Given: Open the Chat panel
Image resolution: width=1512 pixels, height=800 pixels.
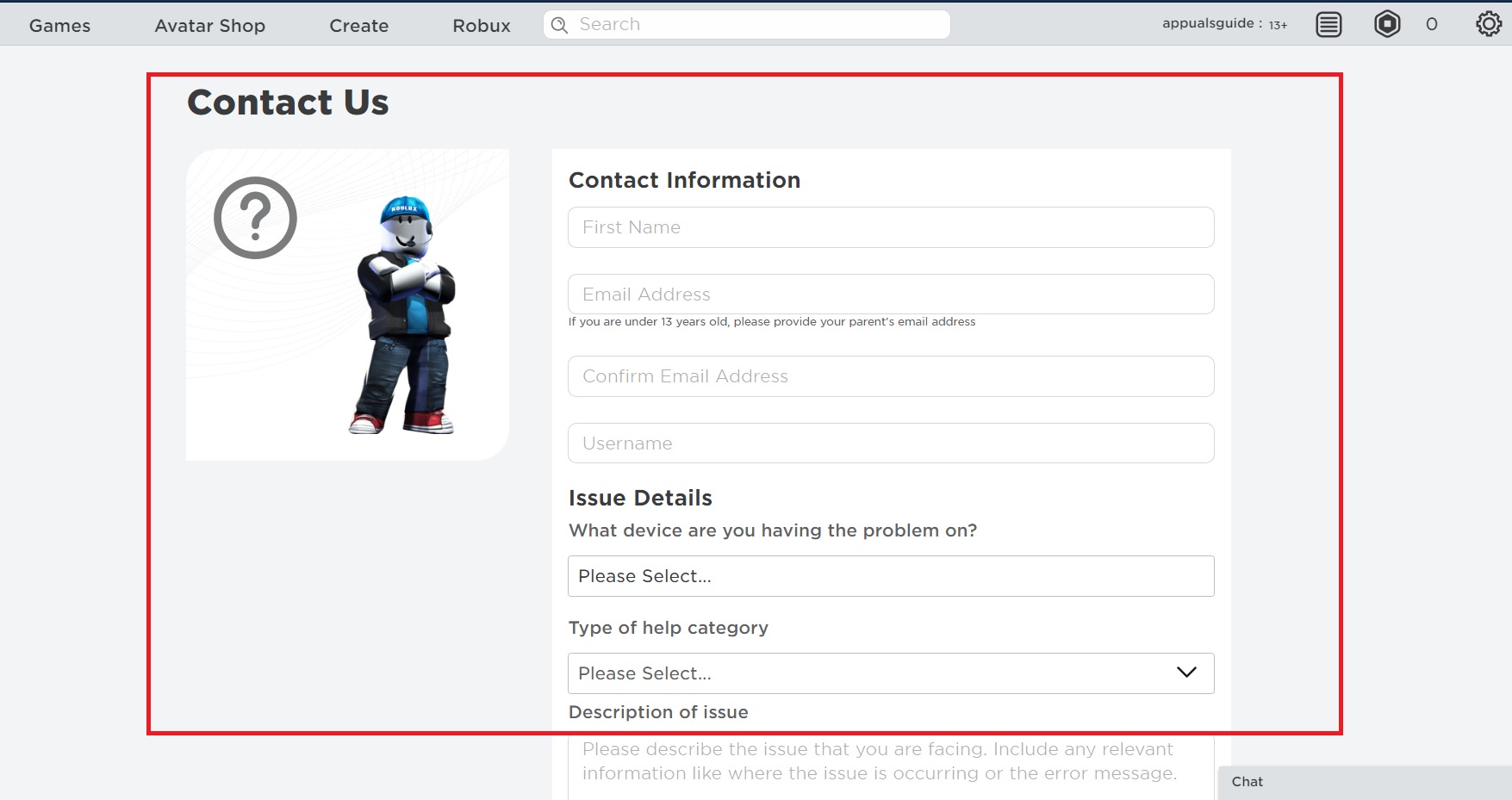Looking at the screenshot, I should 1365,782.
